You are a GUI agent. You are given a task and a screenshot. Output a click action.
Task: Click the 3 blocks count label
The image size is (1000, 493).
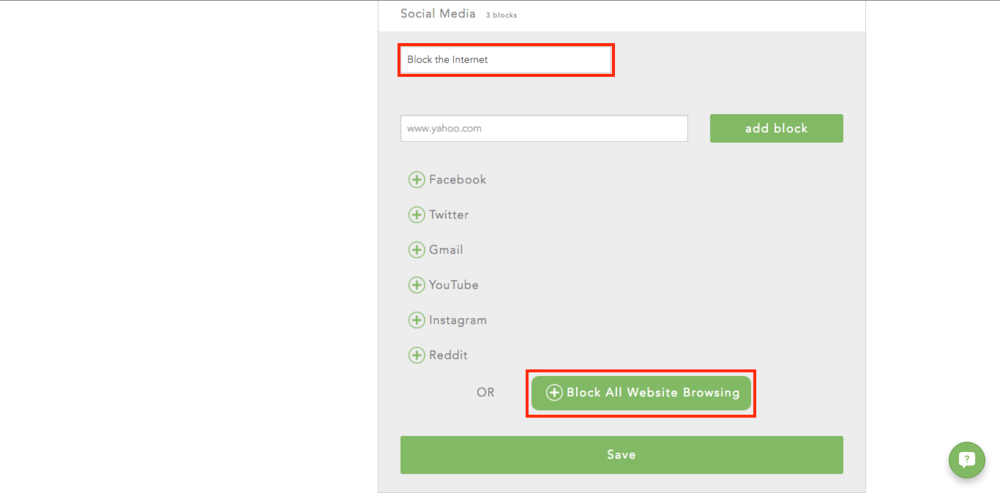click(x=501, y=15)
